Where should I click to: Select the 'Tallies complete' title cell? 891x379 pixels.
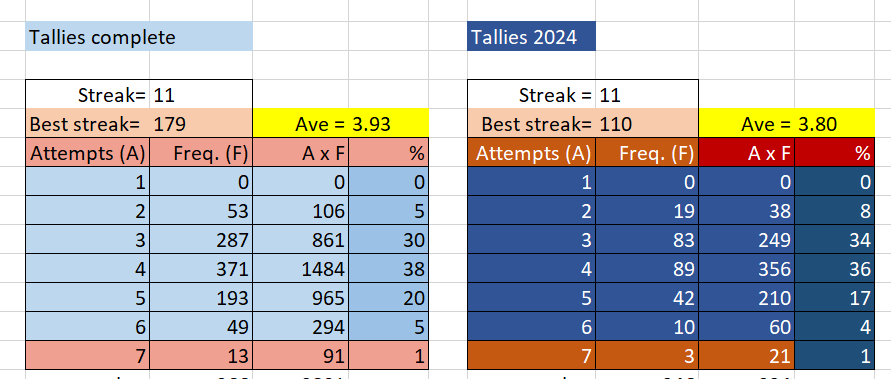click(x=139, y=36)
